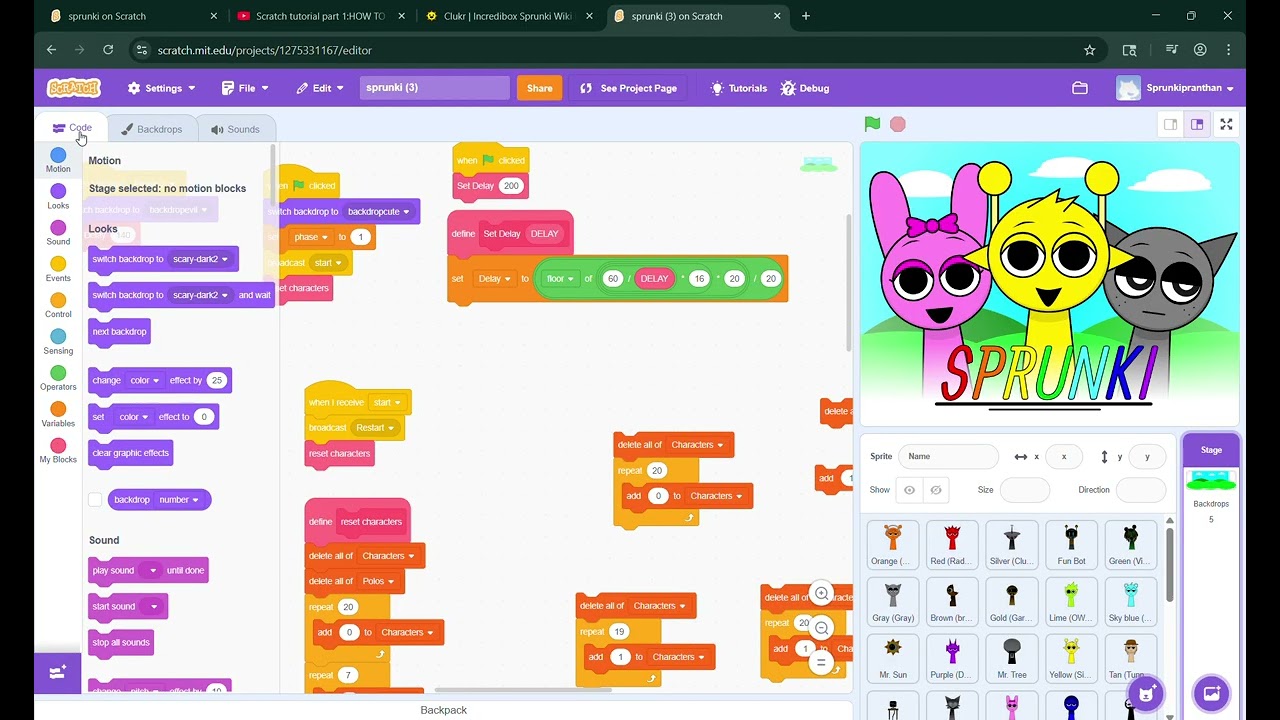Open the File menu
This screenshot has height=720, width=1280.
tap(245, 88)
